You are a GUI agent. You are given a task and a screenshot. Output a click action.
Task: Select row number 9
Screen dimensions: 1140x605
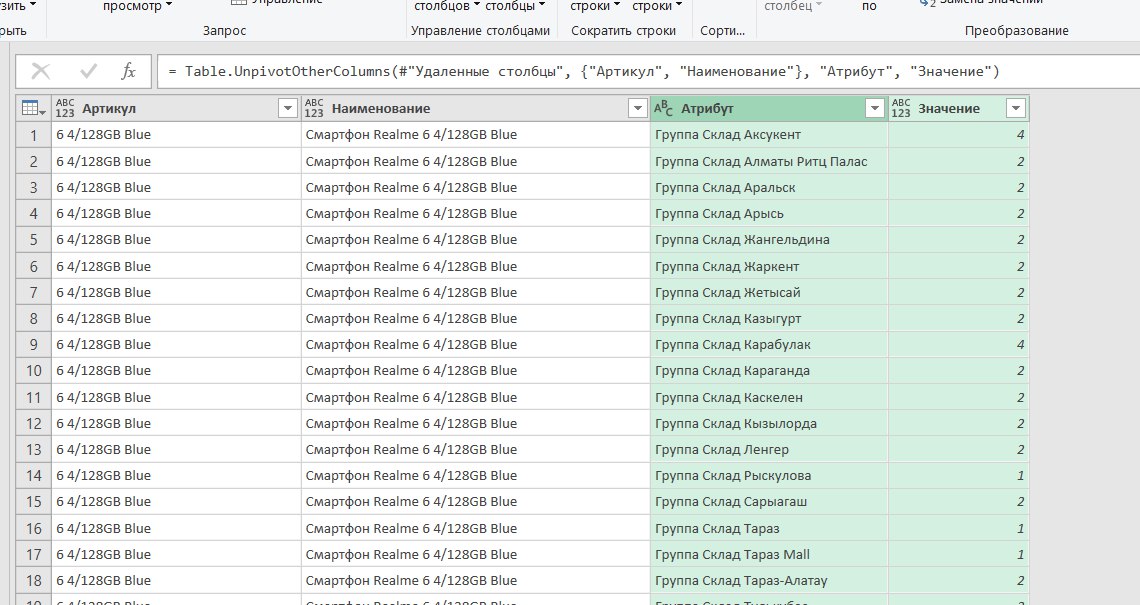click(x=33, y=345)
